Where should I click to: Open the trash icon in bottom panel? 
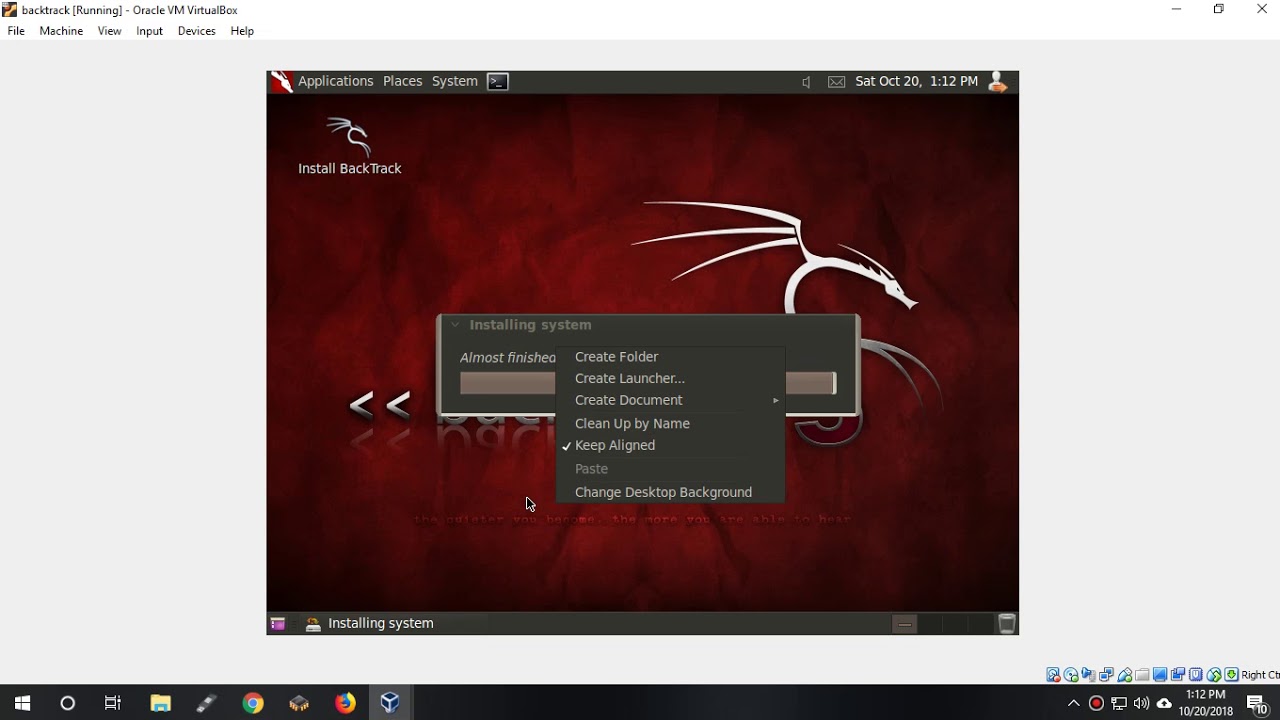pyautogui.click(x=1007, y=624)
